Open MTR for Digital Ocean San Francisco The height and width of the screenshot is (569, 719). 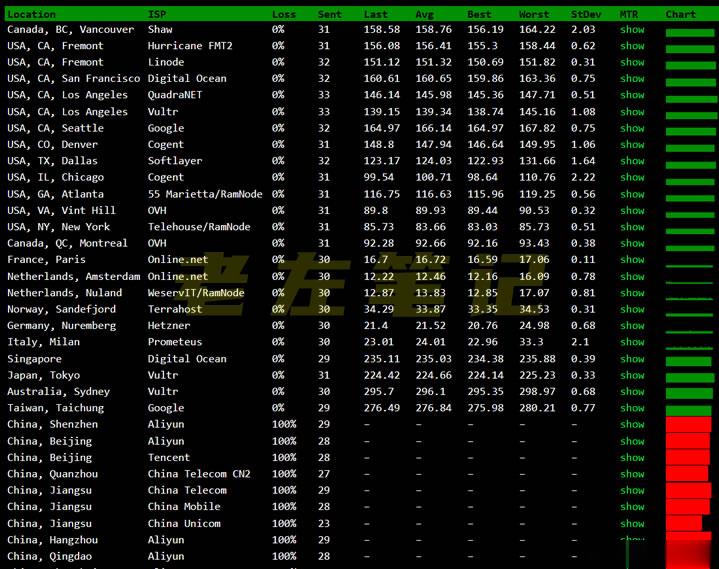[632, 79]
